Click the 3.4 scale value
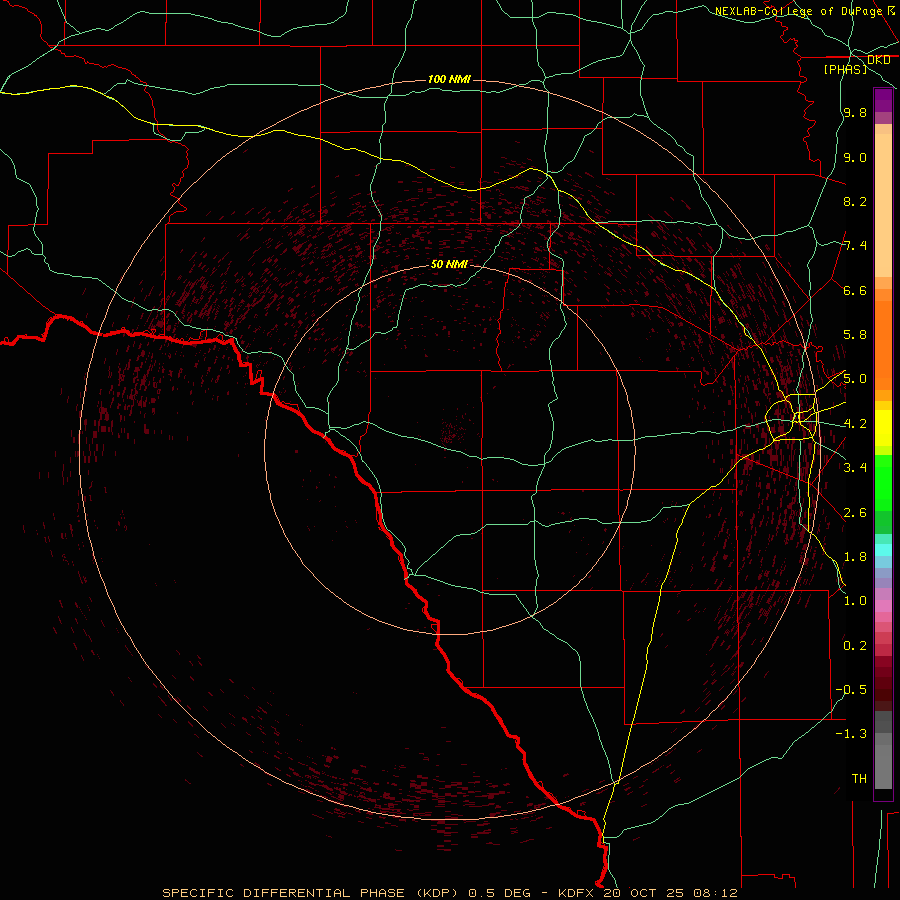This screenshot has height=900, width=900. (855, 468)
